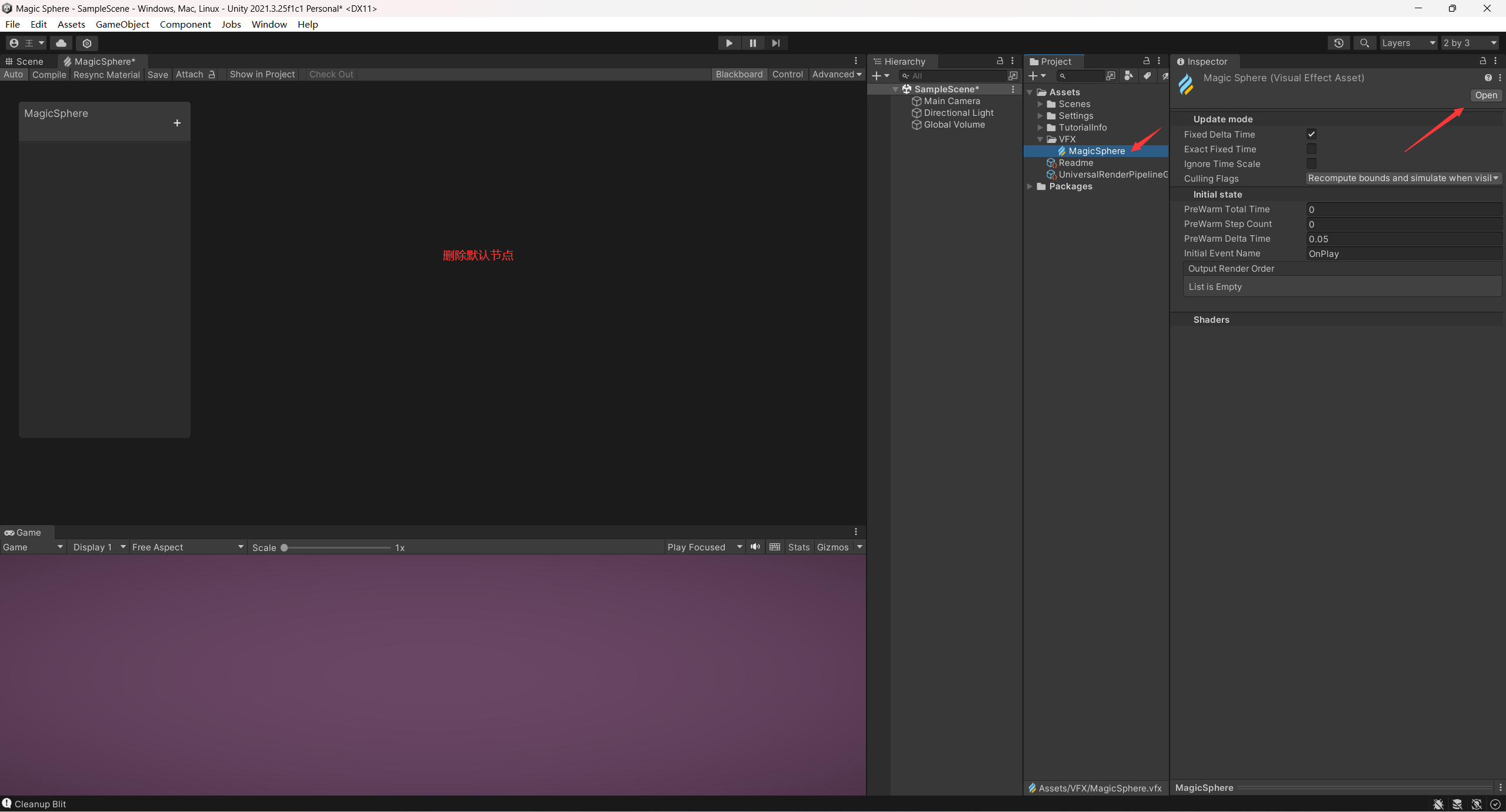The image size is (1506, 812).
Task: Enable Exact Fixed Time checkbox
Action: click(1311, 149)
